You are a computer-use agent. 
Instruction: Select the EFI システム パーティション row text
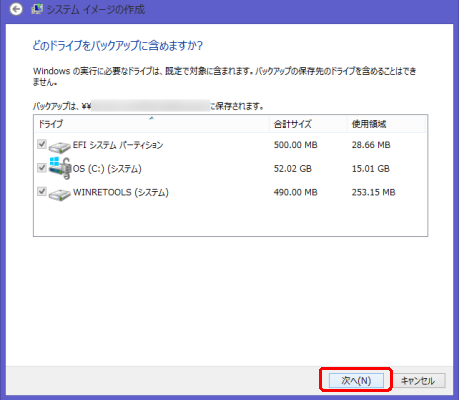(x=118, y=145)
